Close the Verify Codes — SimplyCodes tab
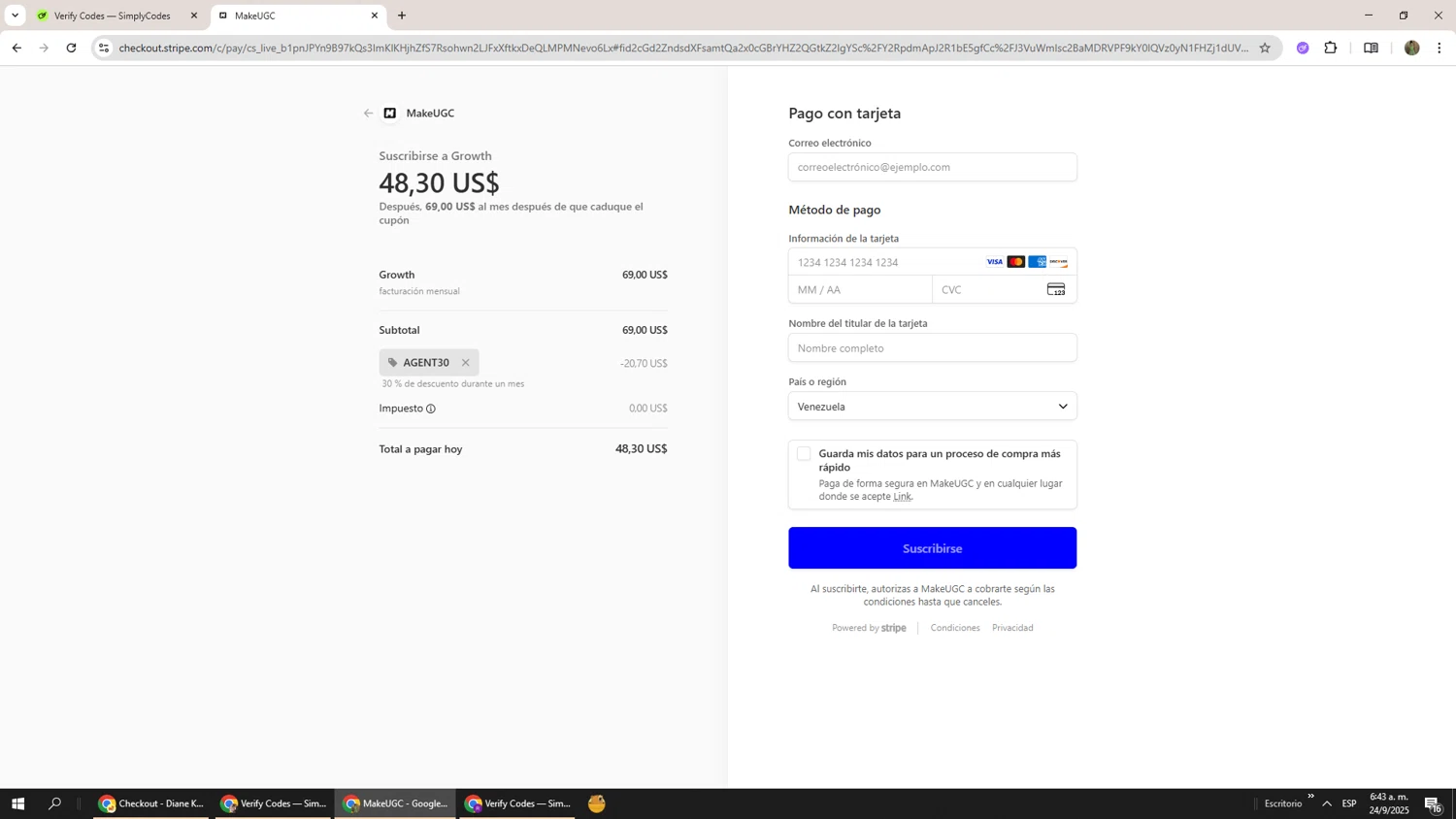The height and width of the screenshot is (819, 1456). click(193, 16)
